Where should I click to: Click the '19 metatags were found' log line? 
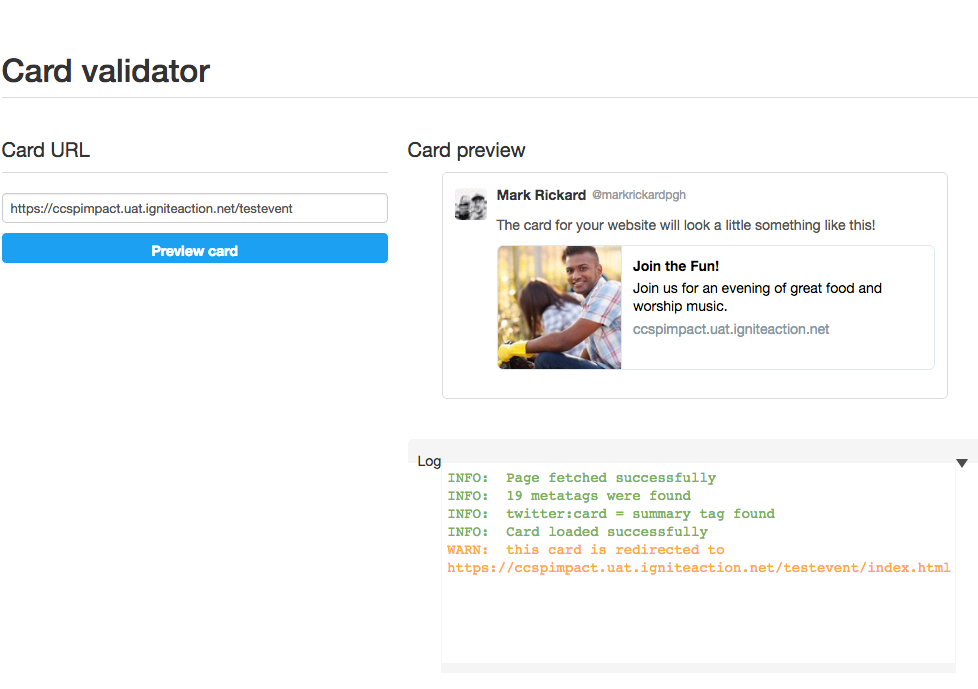569,496
